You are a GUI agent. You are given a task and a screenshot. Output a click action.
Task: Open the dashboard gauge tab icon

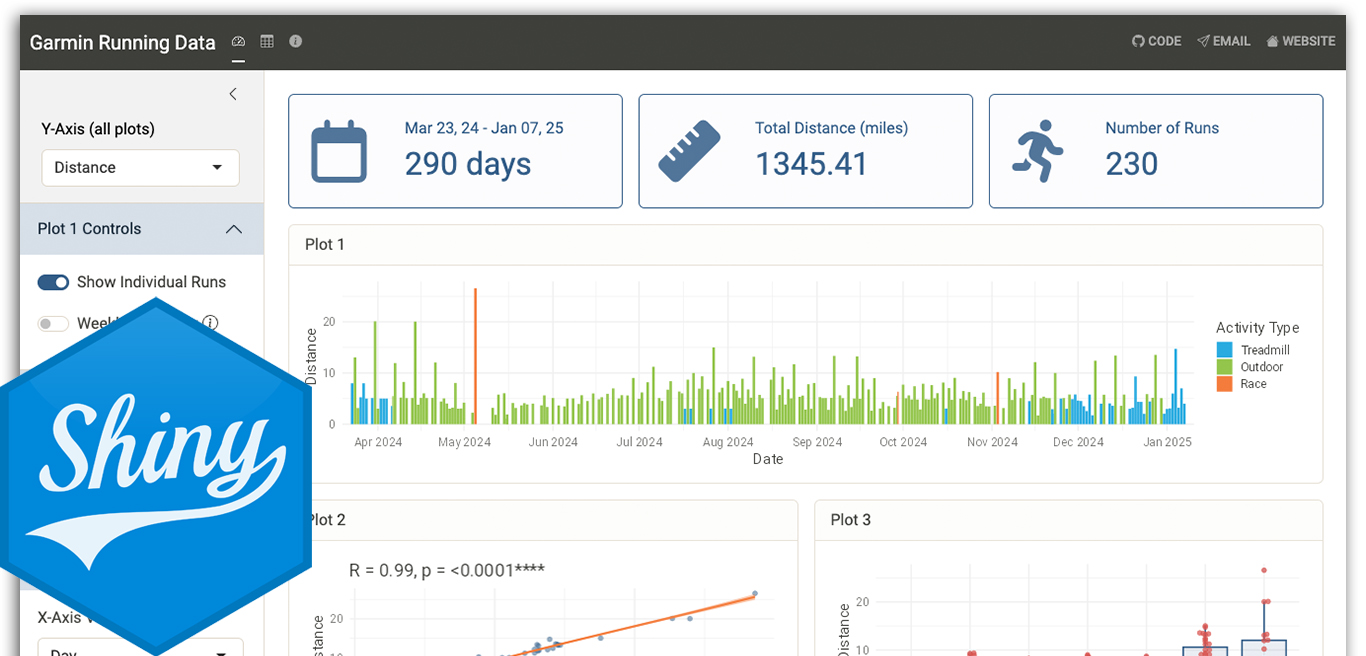pyautogui.click(x=238, y=42)
